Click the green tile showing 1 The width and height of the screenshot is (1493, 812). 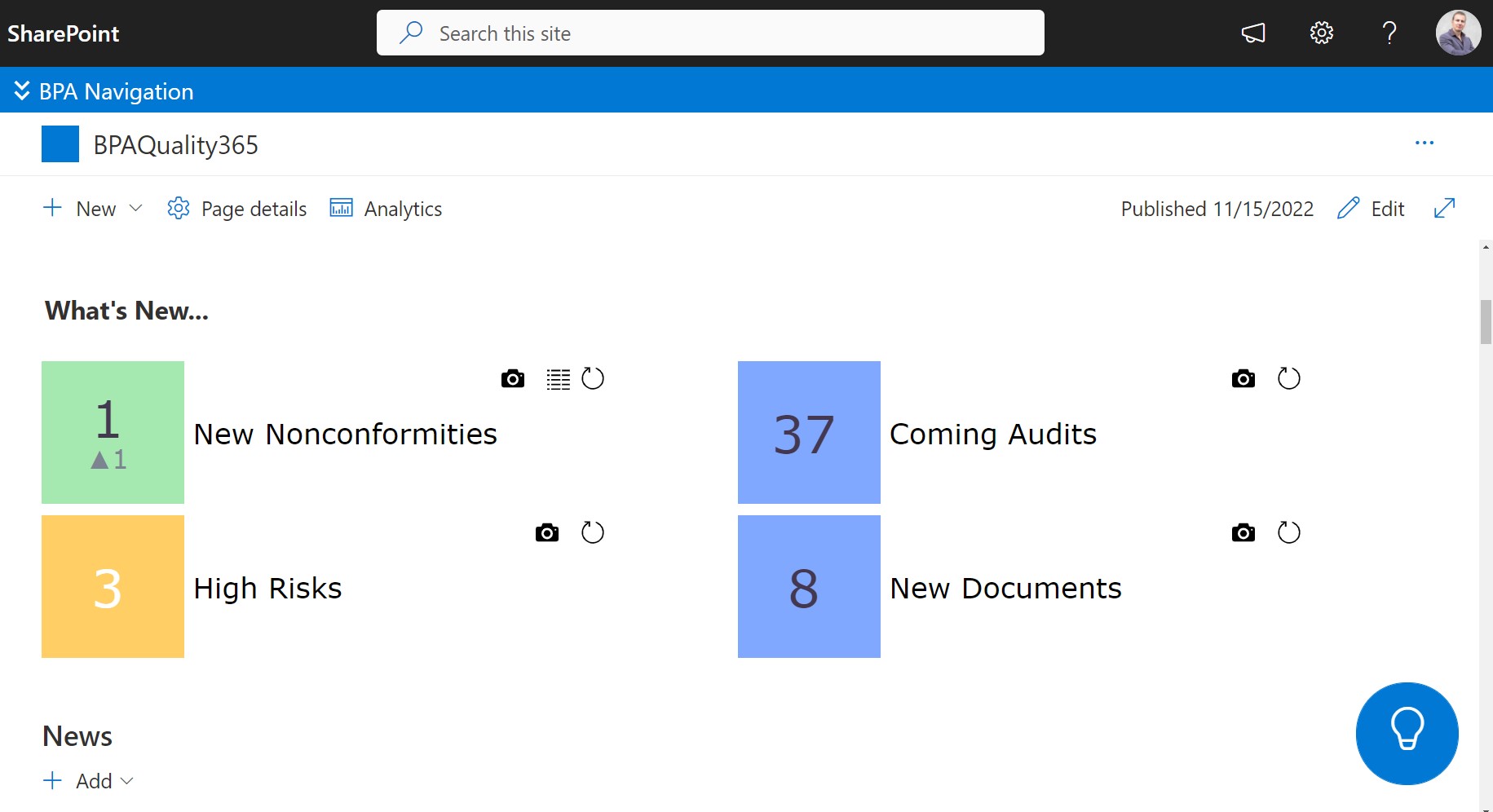click(x=113, y=432)
